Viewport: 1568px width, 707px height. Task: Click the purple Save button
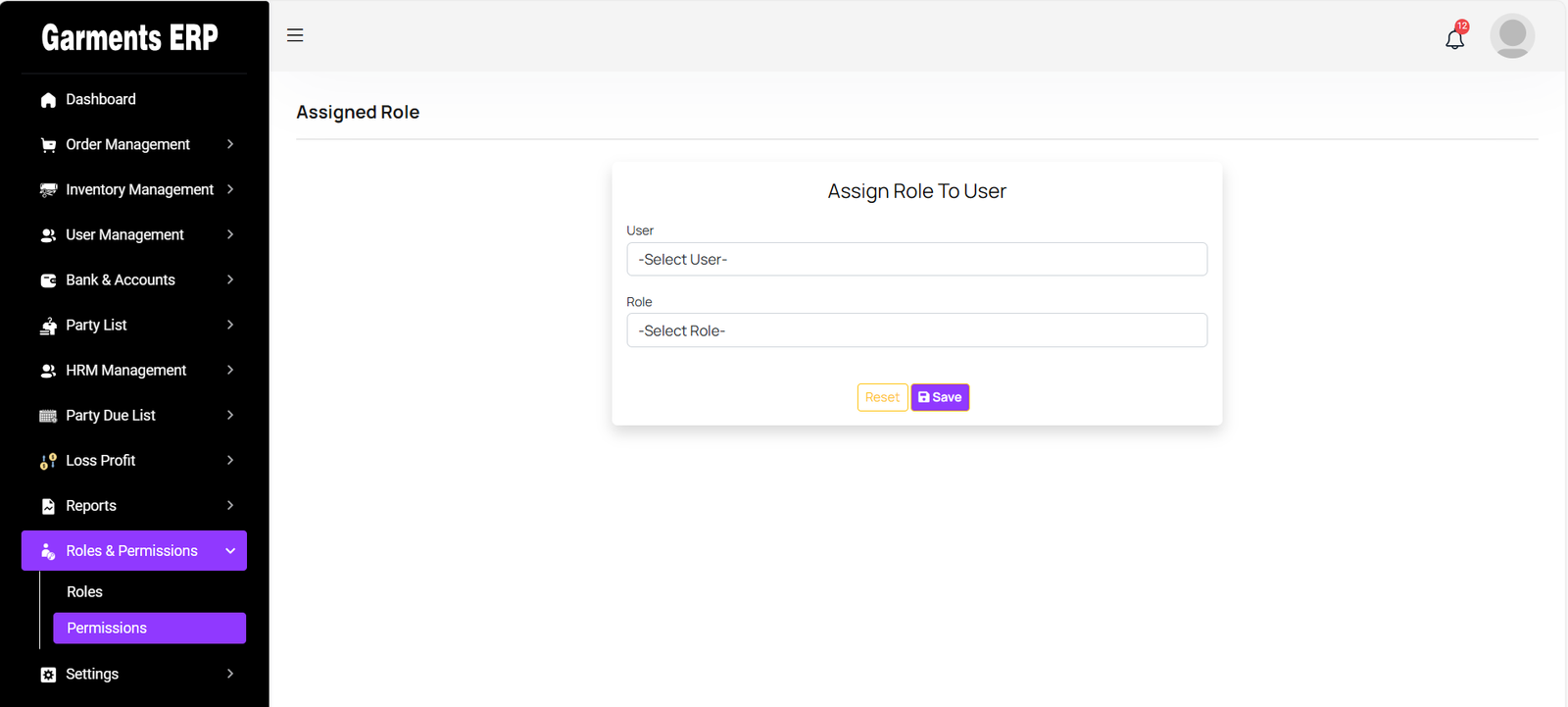(x=940, y=397)
